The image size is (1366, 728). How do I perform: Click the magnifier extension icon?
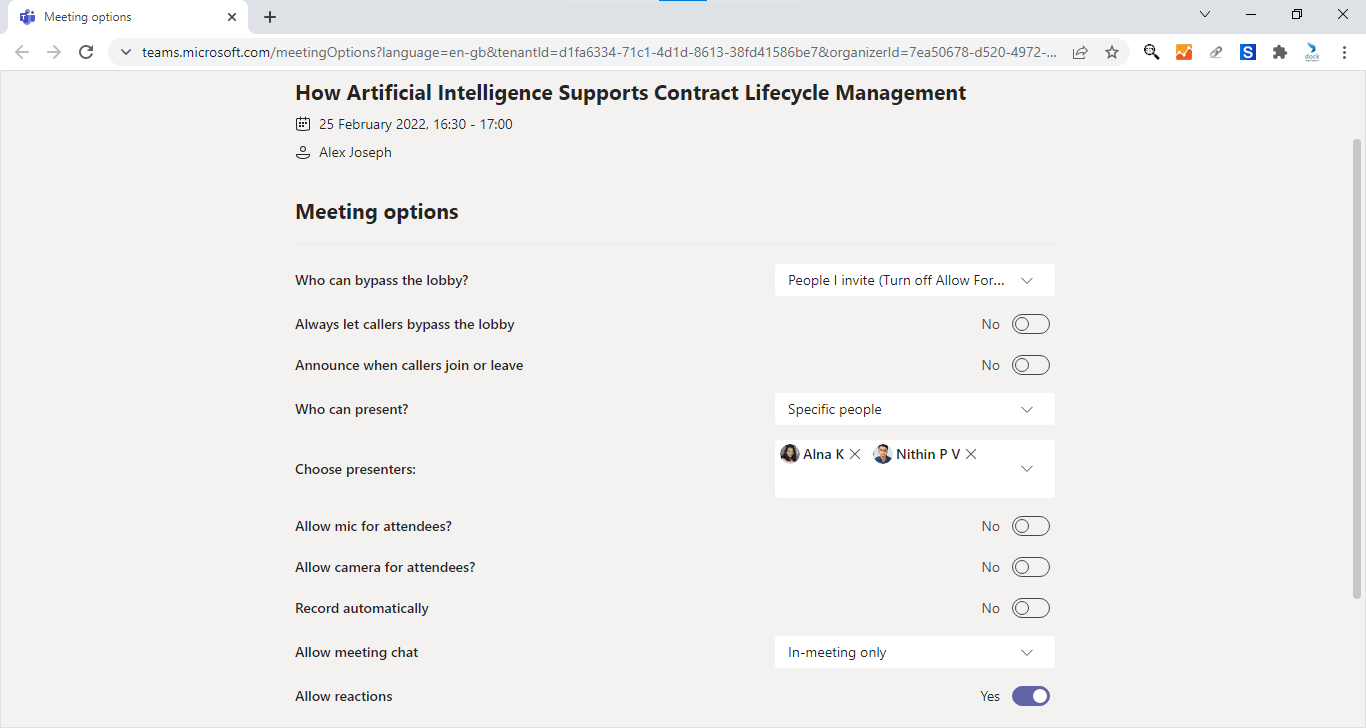1151,52
